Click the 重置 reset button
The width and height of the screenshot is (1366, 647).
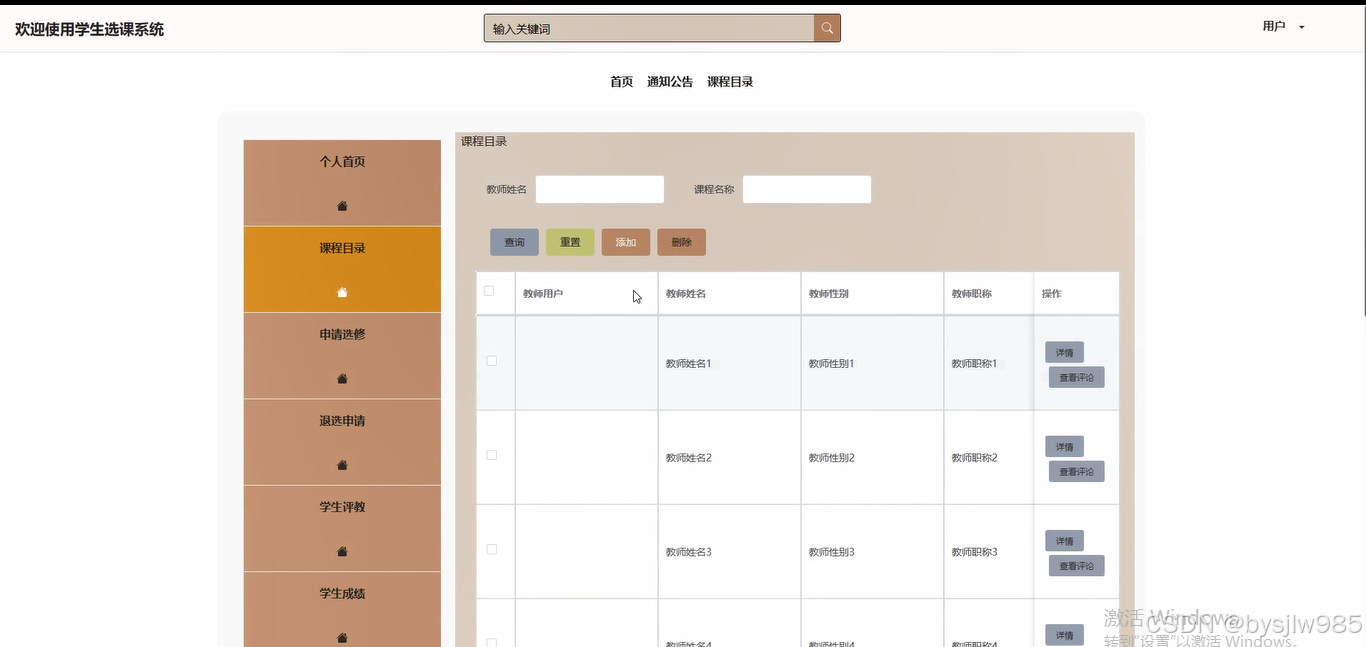[569, 241]
